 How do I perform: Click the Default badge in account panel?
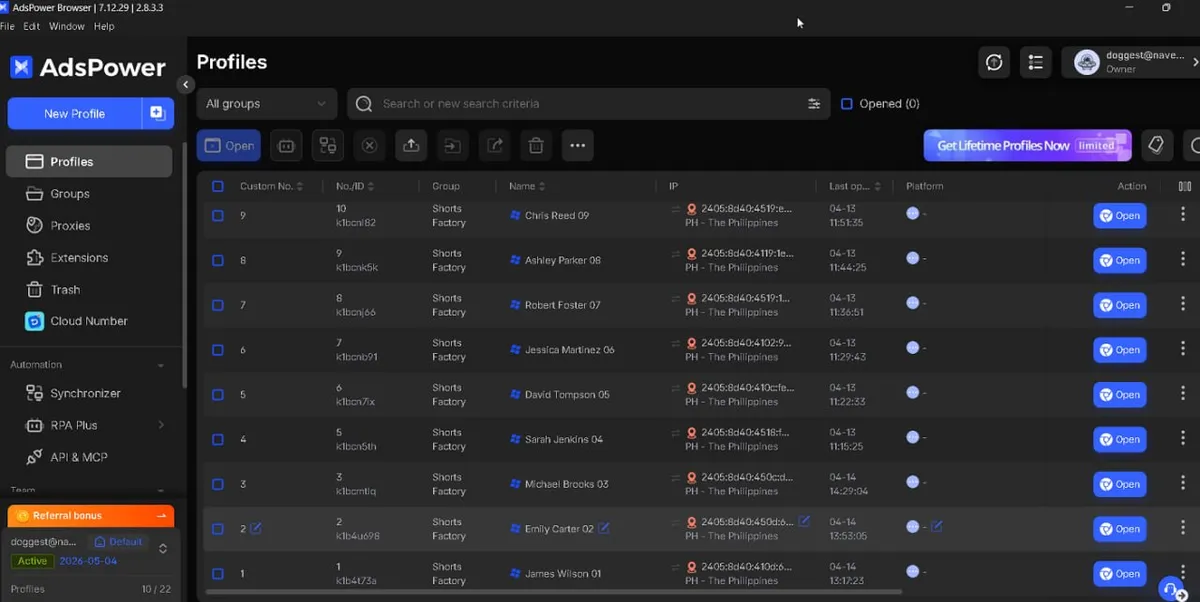click(118, 542)
